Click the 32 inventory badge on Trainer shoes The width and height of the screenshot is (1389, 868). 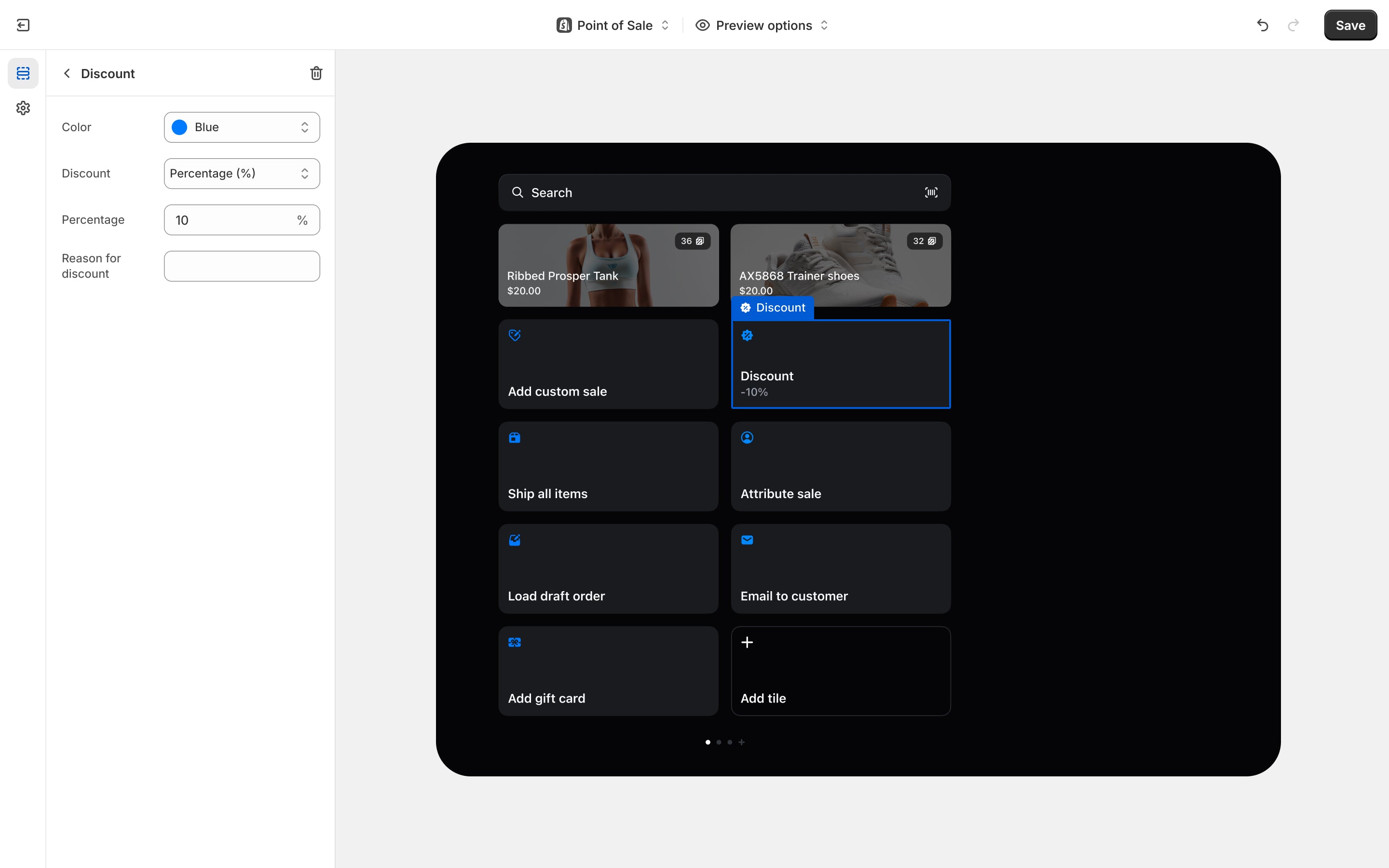[925, 241]
